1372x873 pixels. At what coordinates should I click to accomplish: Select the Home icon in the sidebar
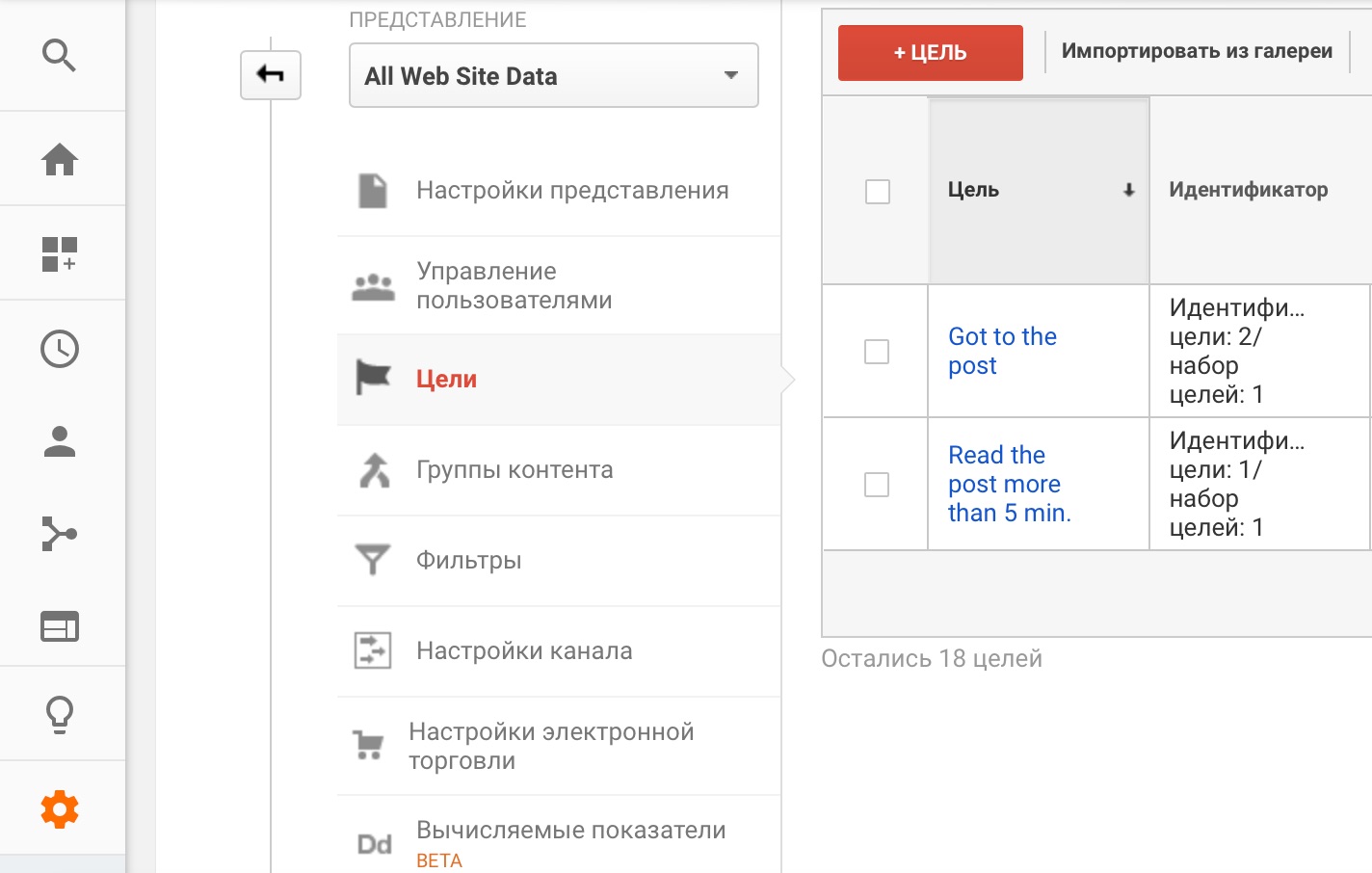coord(61,159)
